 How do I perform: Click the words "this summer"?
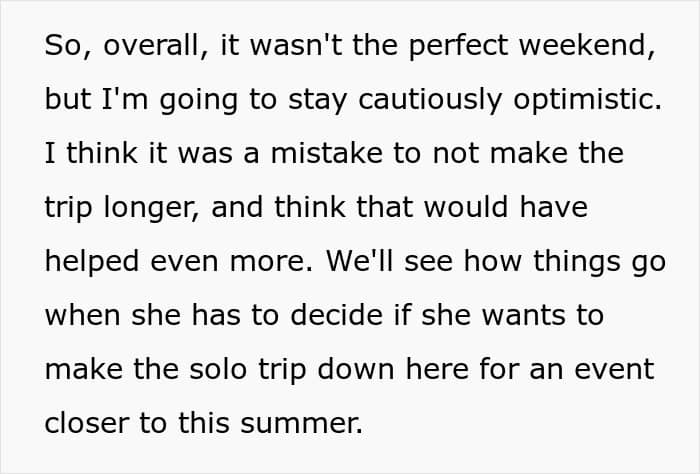(270, 424)
